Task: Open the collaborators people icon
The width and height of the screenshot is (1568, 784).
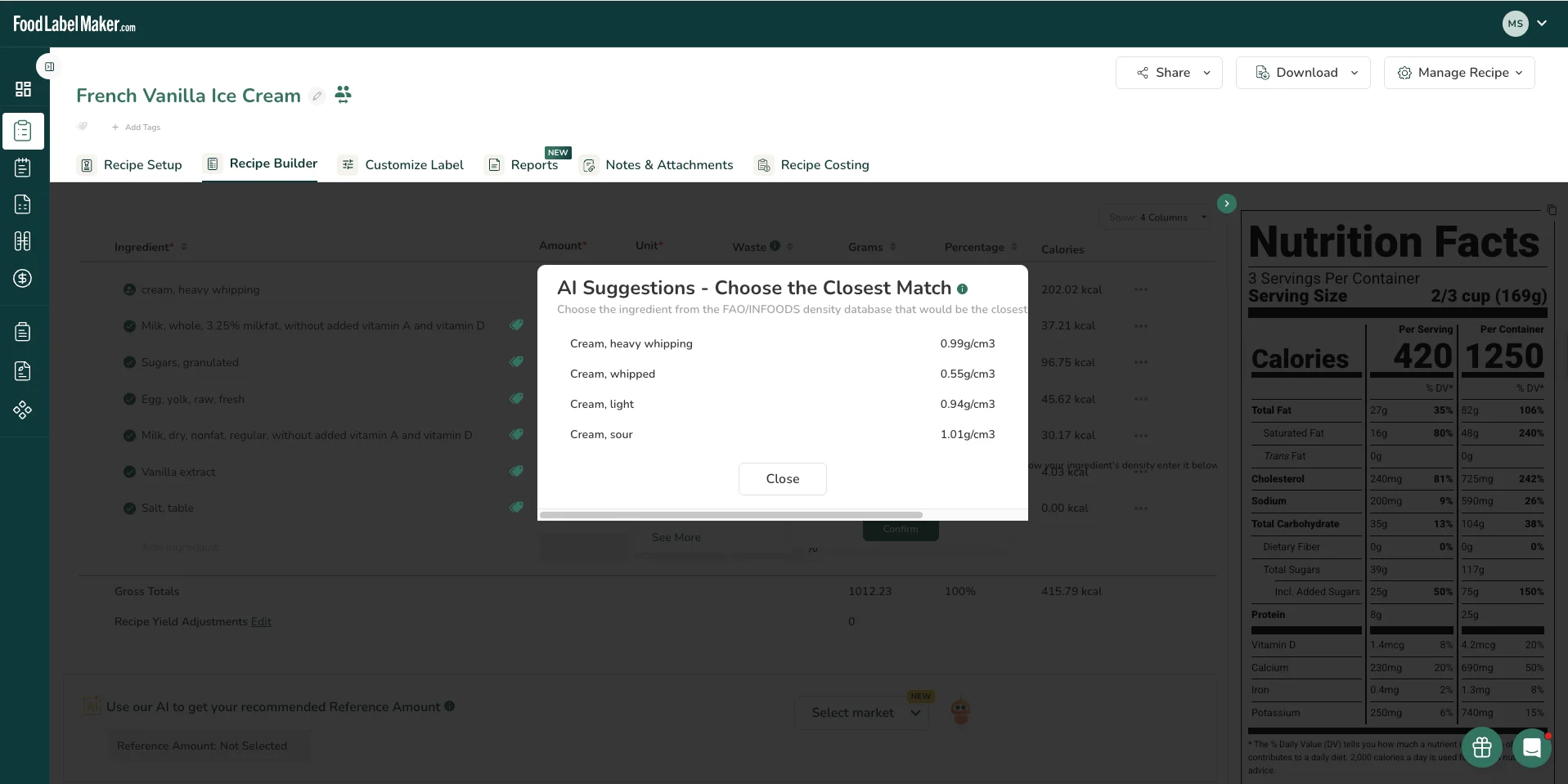Action: click(344, 95)
